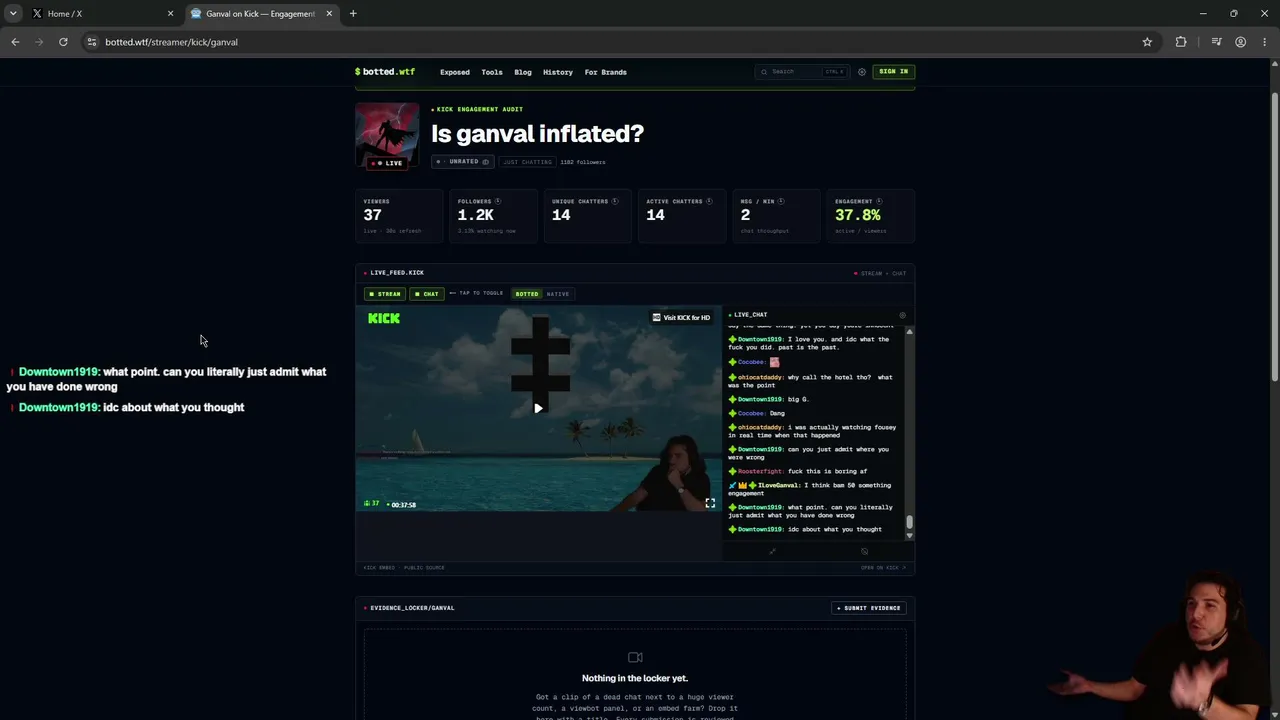1280x720 pixels.
Task: Show info for Msg / Min stat
Action: click(781, 201)
